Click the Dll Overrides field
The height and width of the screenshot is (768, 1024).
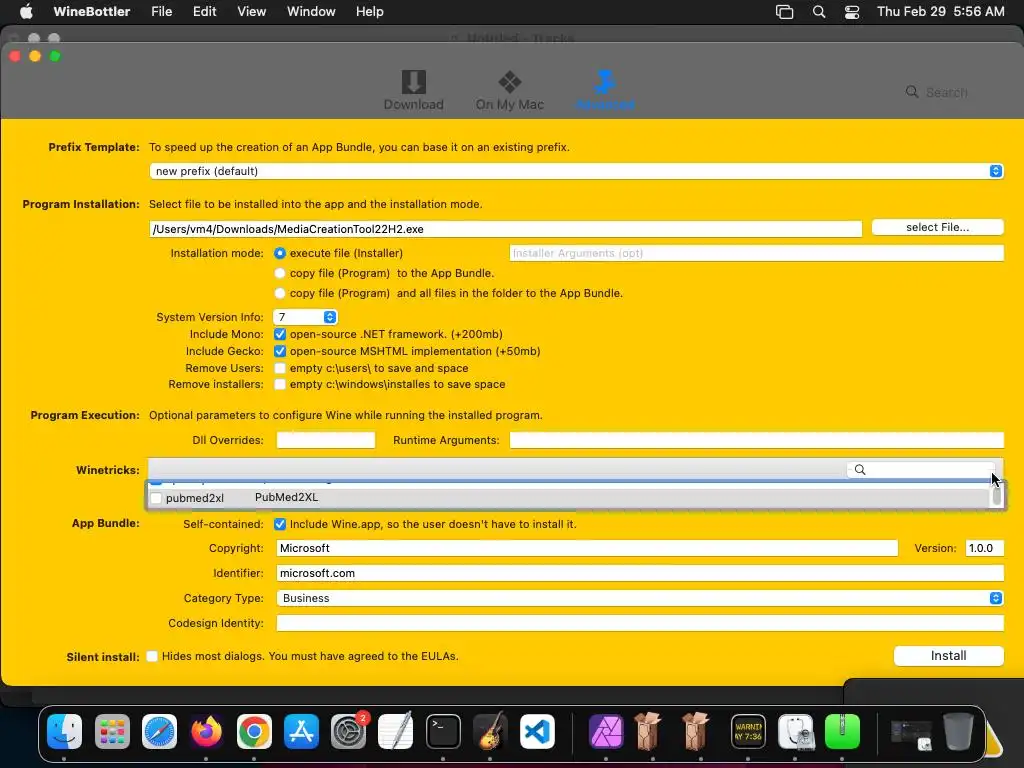click(x=326, y=440)
